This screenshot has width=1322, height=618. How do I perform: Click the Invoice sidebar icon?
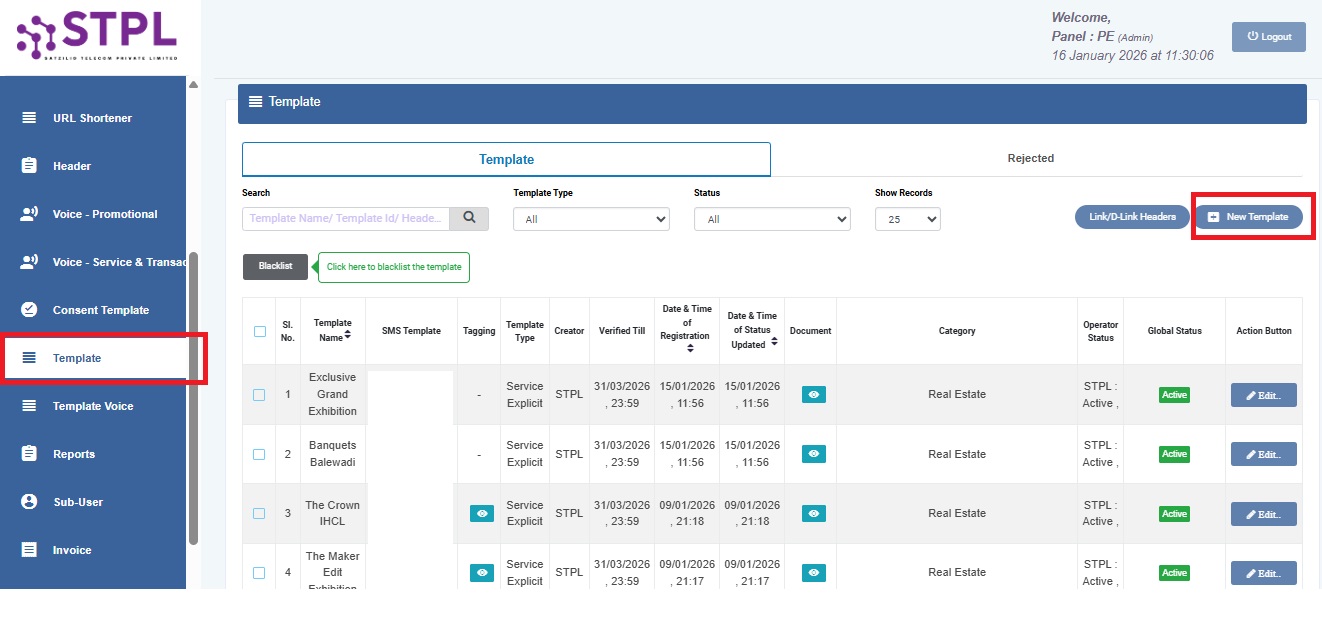point(29,550)
